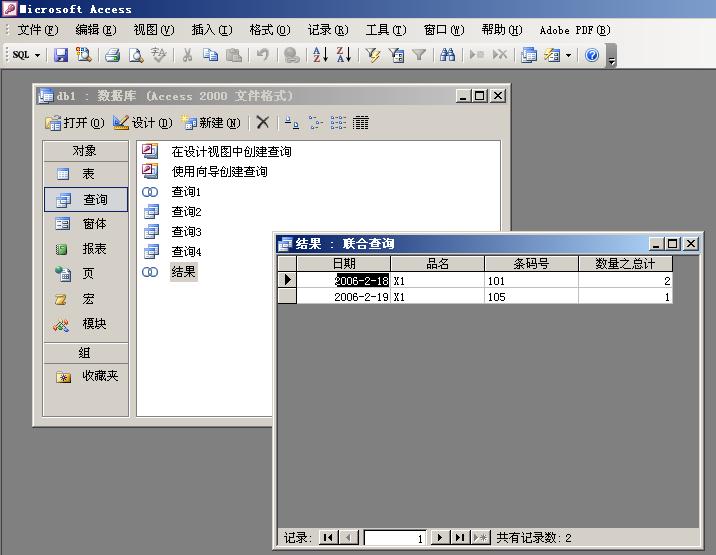Click the new record toolbar icon

(476, 55)
